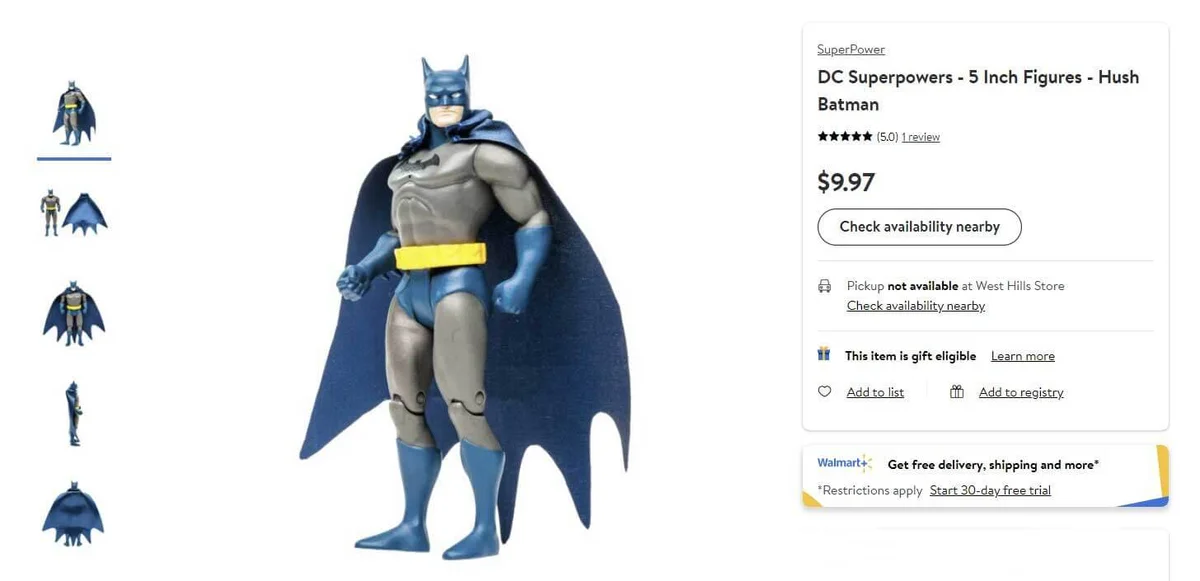Select the back-view cape thumbnail

(x=74, y=514)
